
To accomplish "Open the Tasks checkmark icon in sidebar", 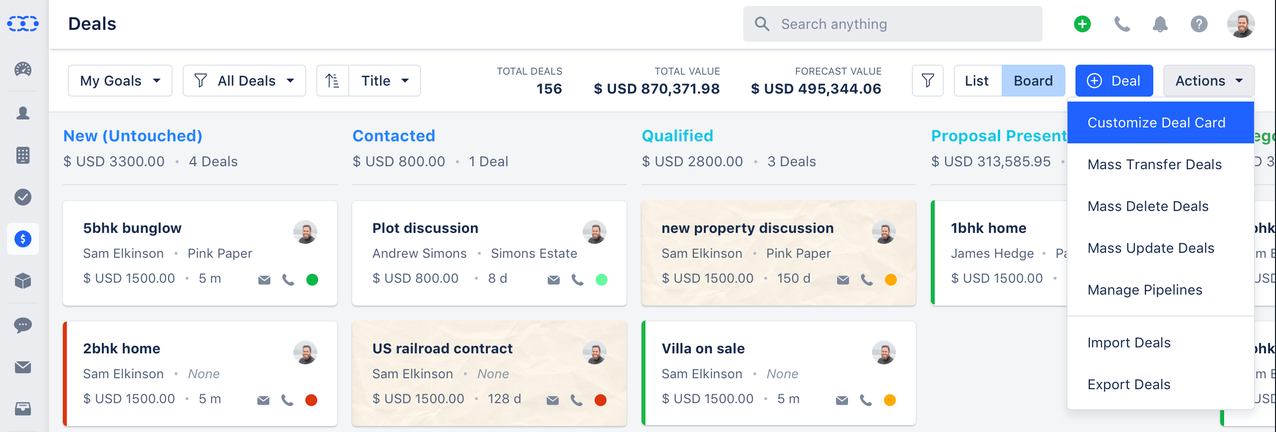I will click(x=23, y=197).
